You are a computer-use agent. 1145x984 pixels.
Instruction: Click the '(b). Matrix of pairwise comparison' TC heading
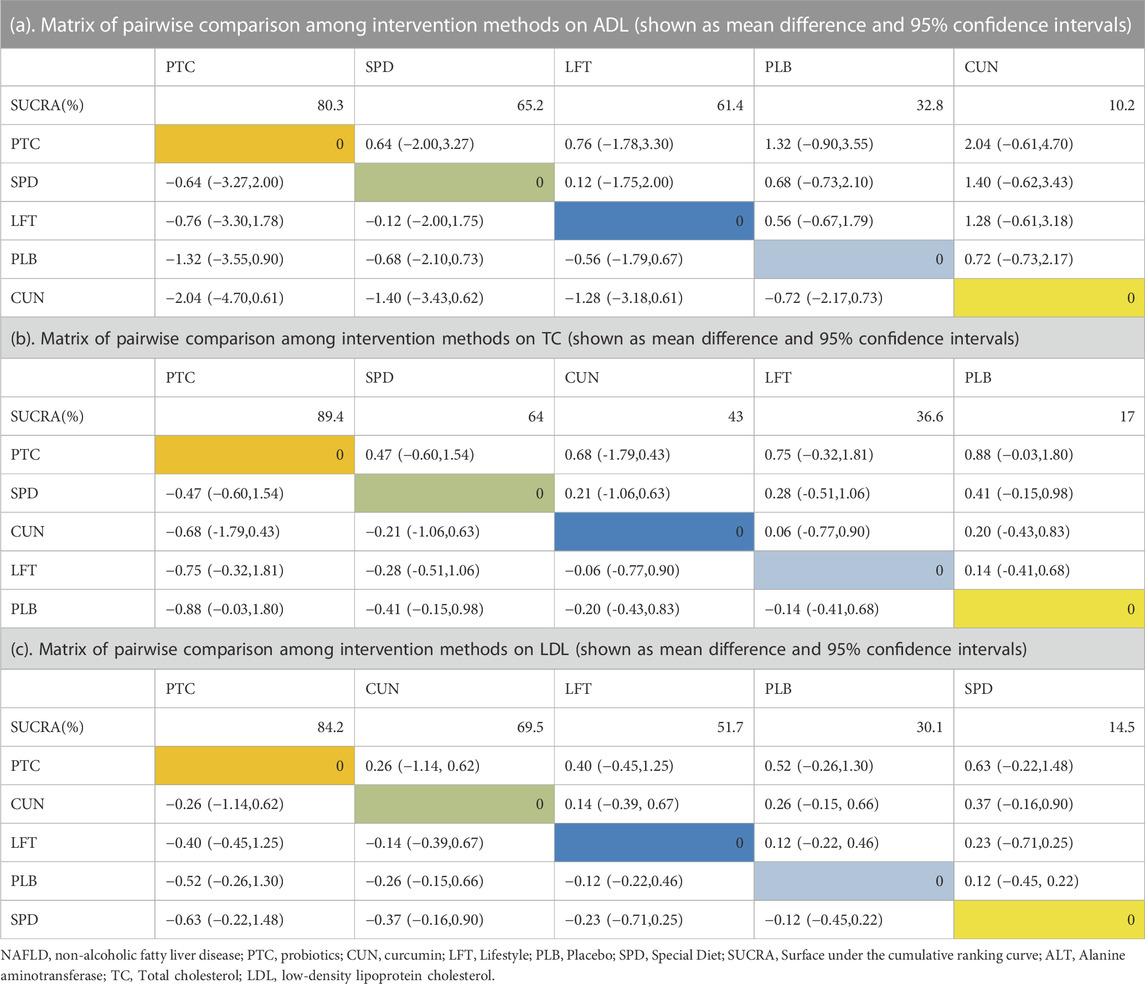click(x=515, y=339)
